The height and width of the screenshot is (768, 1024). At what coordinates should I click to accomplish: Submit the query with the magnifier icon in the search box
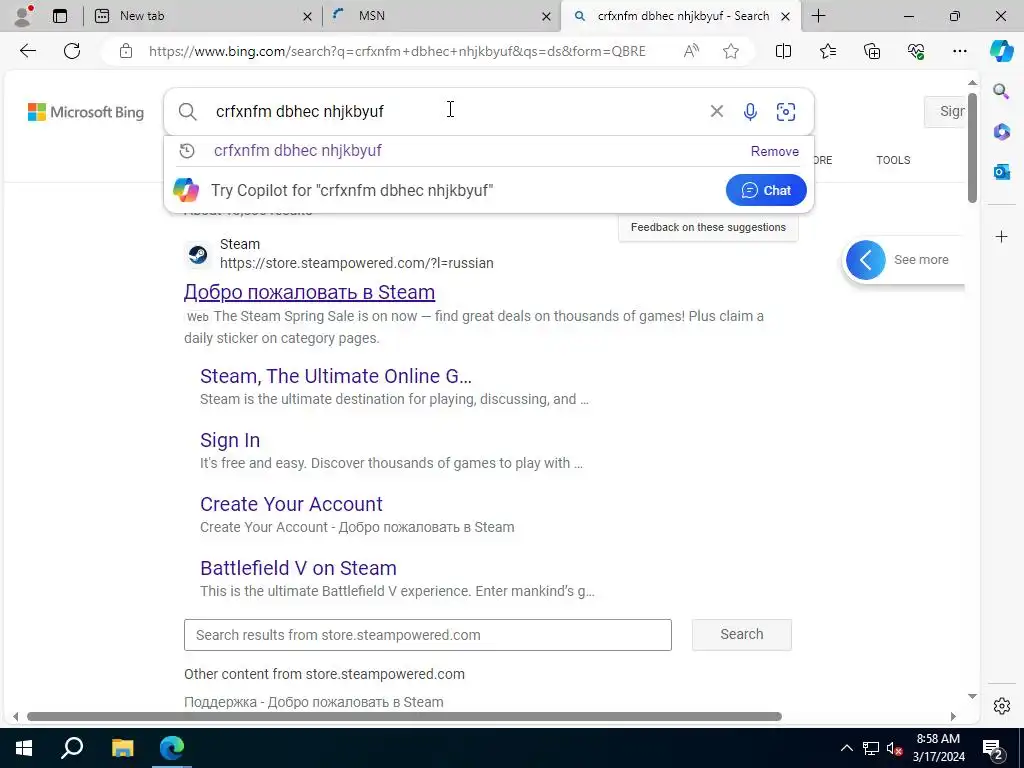point(187,112)
